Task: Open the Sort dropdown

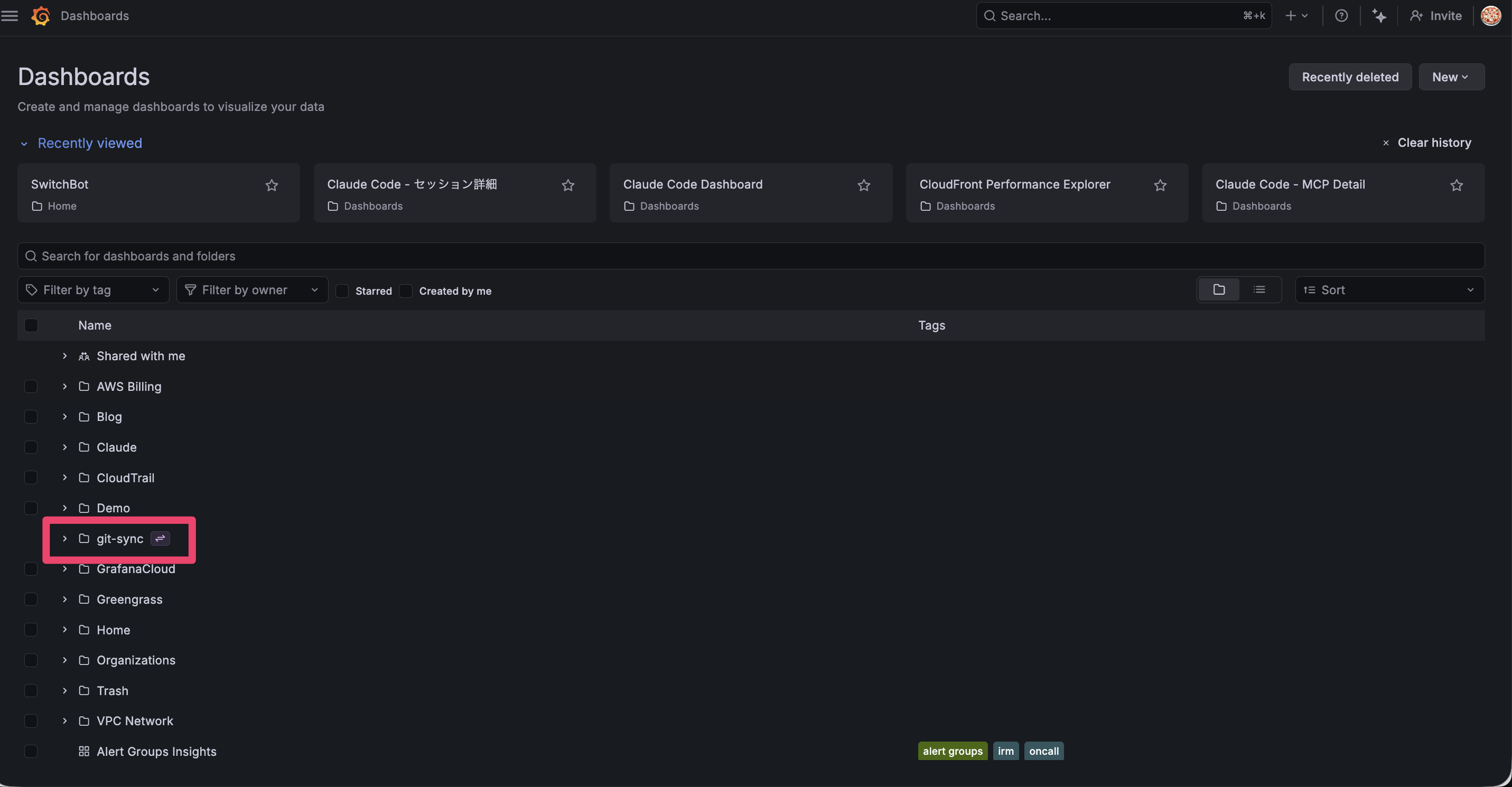Action: pyautogui.click(x=1389, y=290)
